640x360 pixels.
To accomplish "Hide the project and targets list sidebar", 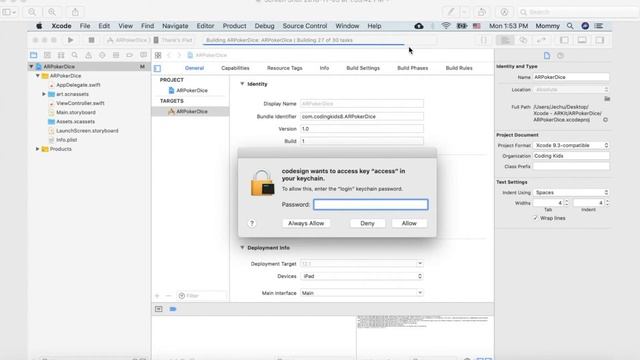I will (x=158, y=68).
